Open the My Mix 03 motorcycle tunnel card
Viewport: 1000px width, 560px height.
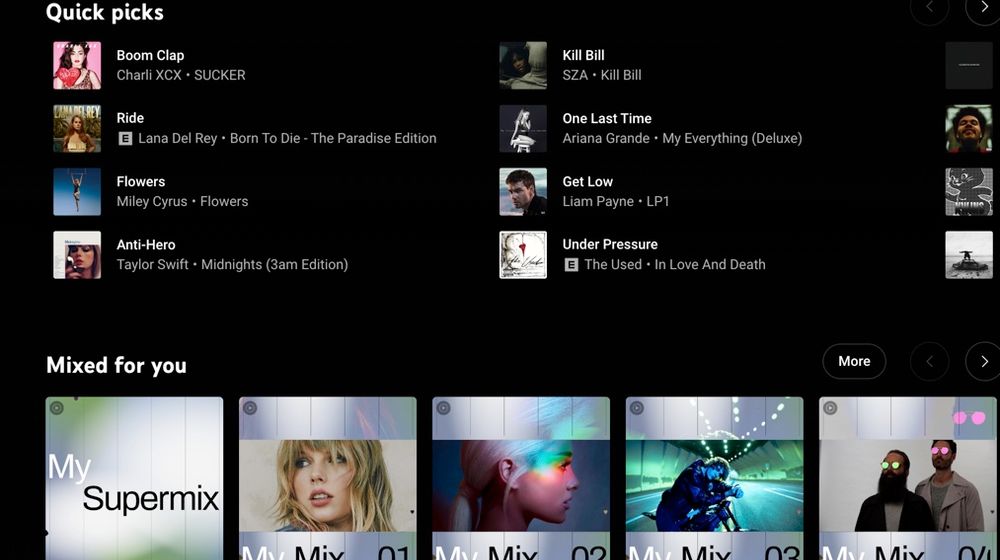coord(714,478)
